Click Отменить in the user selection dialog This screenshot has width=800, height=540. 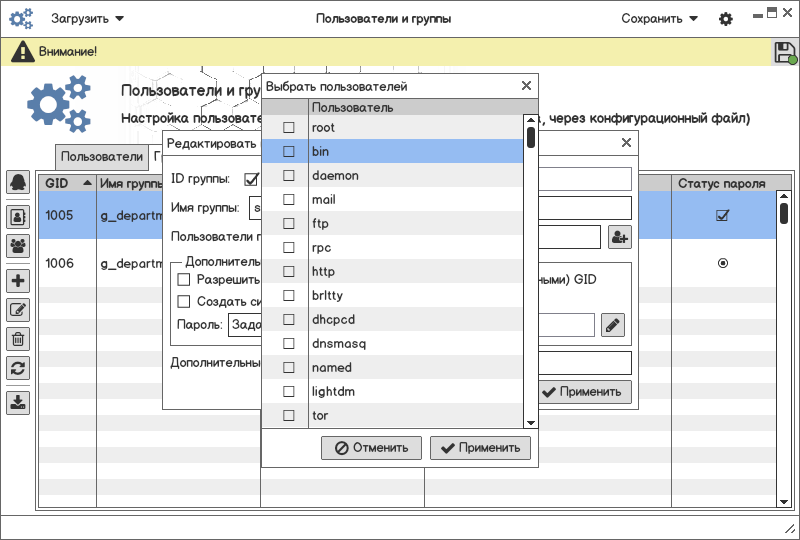pyautogui.click(x=371, y=448)
